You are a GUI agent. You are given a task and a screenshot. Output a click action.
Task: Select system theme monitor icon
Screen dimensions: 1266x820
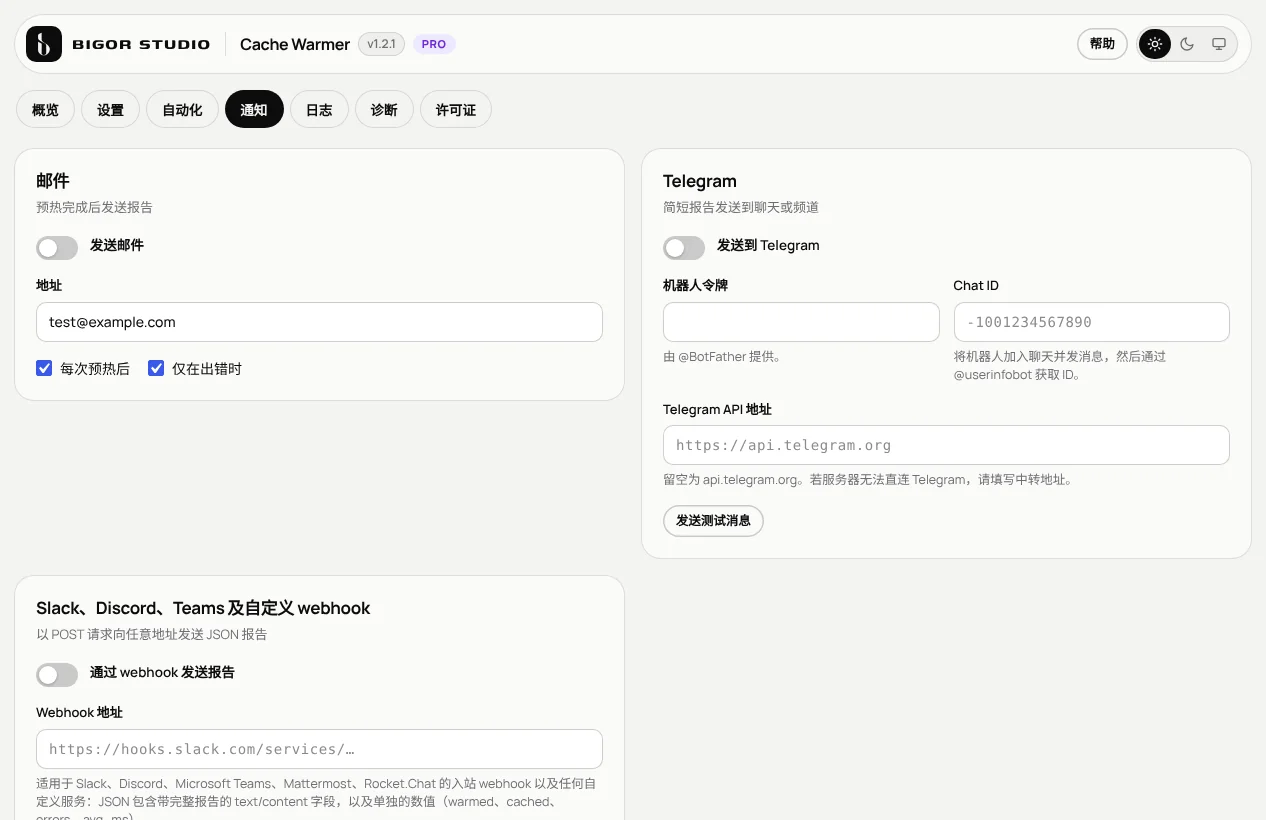tap(1219, 44)
